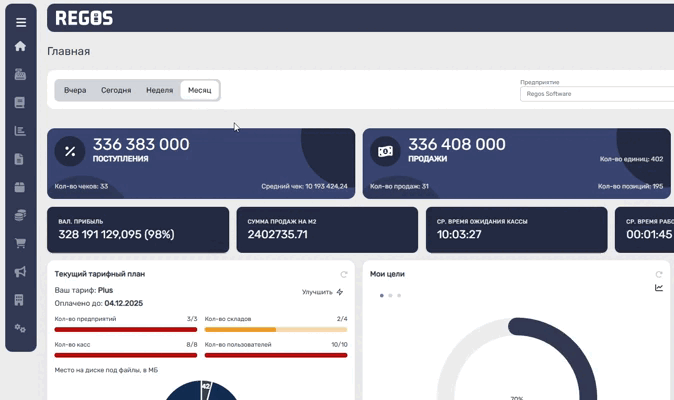Open the documents sidebar icon
674x400 pixels.
click(20, 159)
